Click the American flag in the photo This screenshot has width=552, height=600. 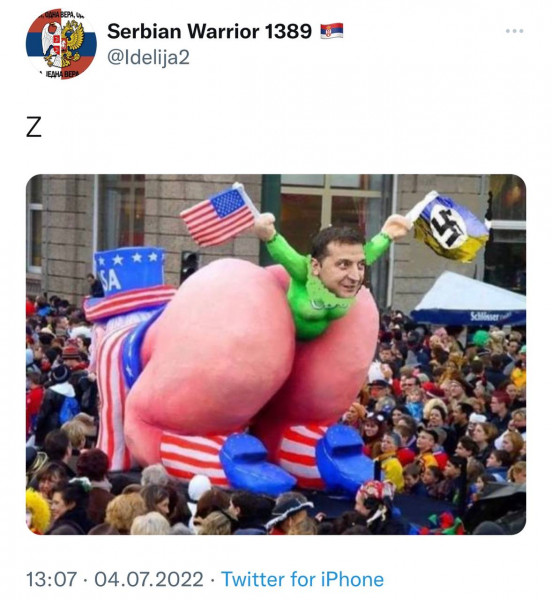218,215
